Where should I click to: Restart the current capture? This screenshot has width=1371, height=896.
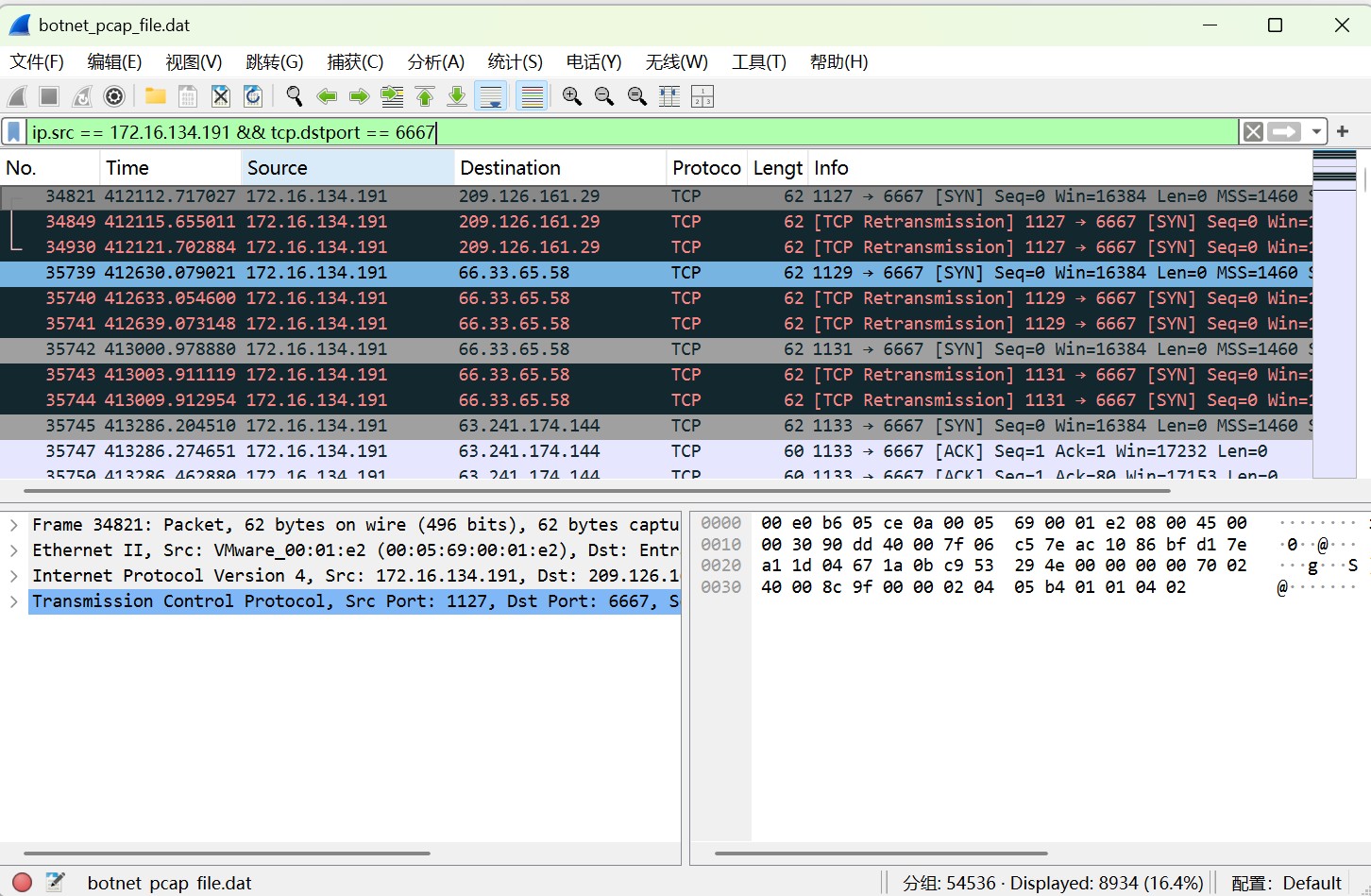pyautogui.click(x=82, y=96)
